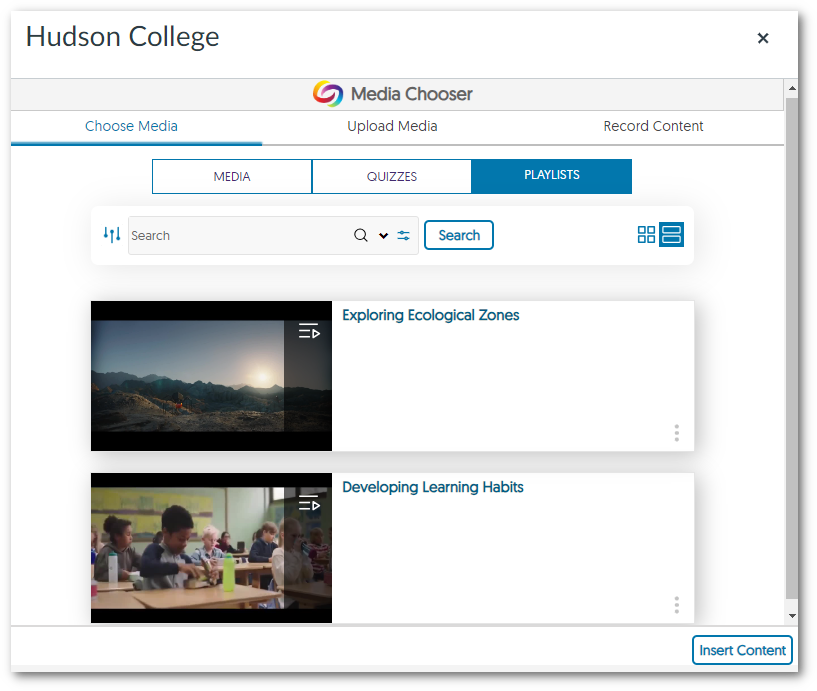Switch to grid view layout
The width and height of the screenshot is (817, 691).
point(646,234)
